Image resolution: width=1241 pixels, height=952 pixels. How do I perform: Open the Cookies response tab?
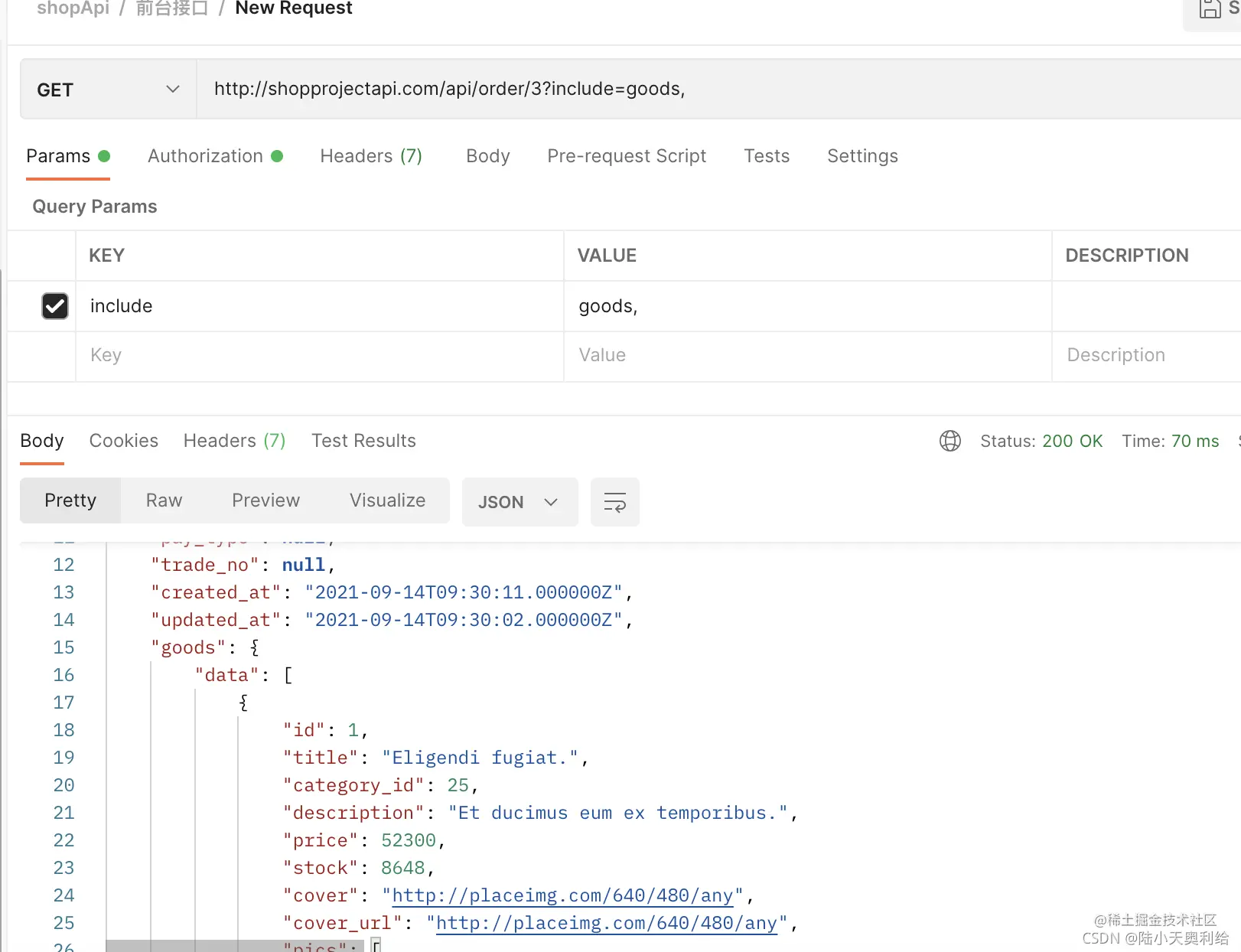point(124,441)
